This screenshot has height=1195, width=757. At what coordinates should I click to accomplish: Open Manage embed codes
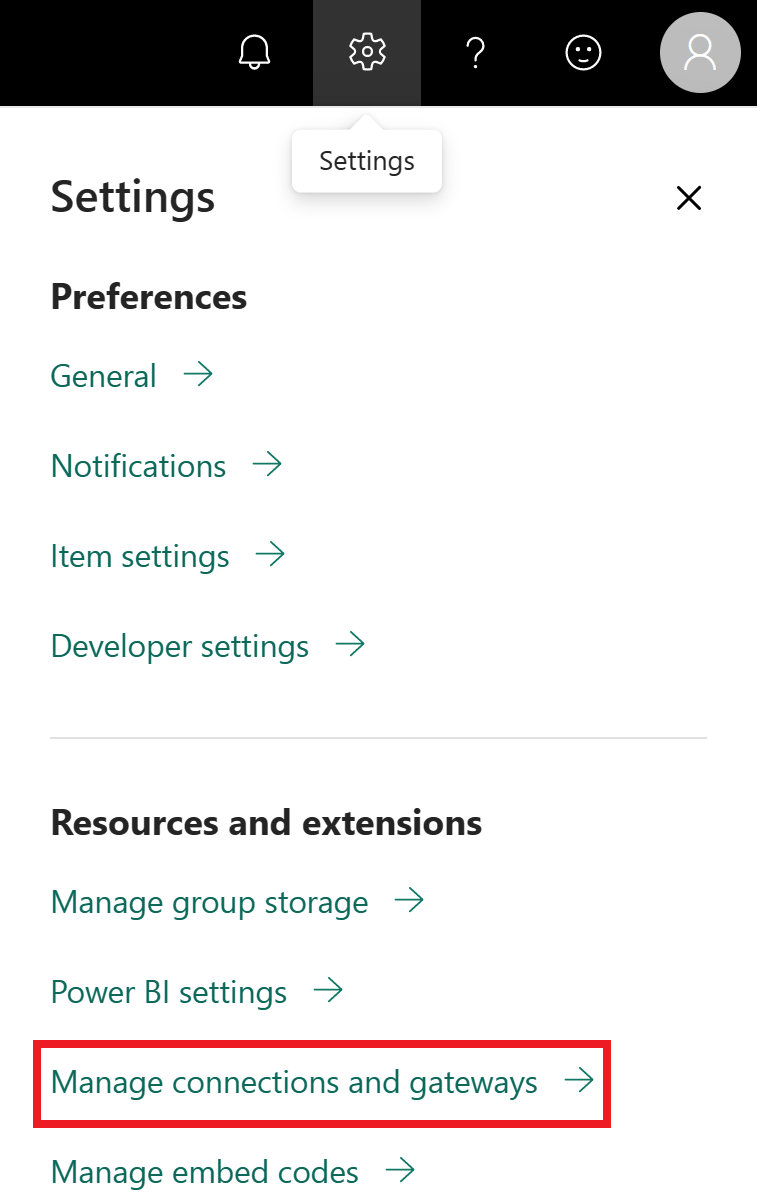pyautogui.click(x=204, y=1171)
